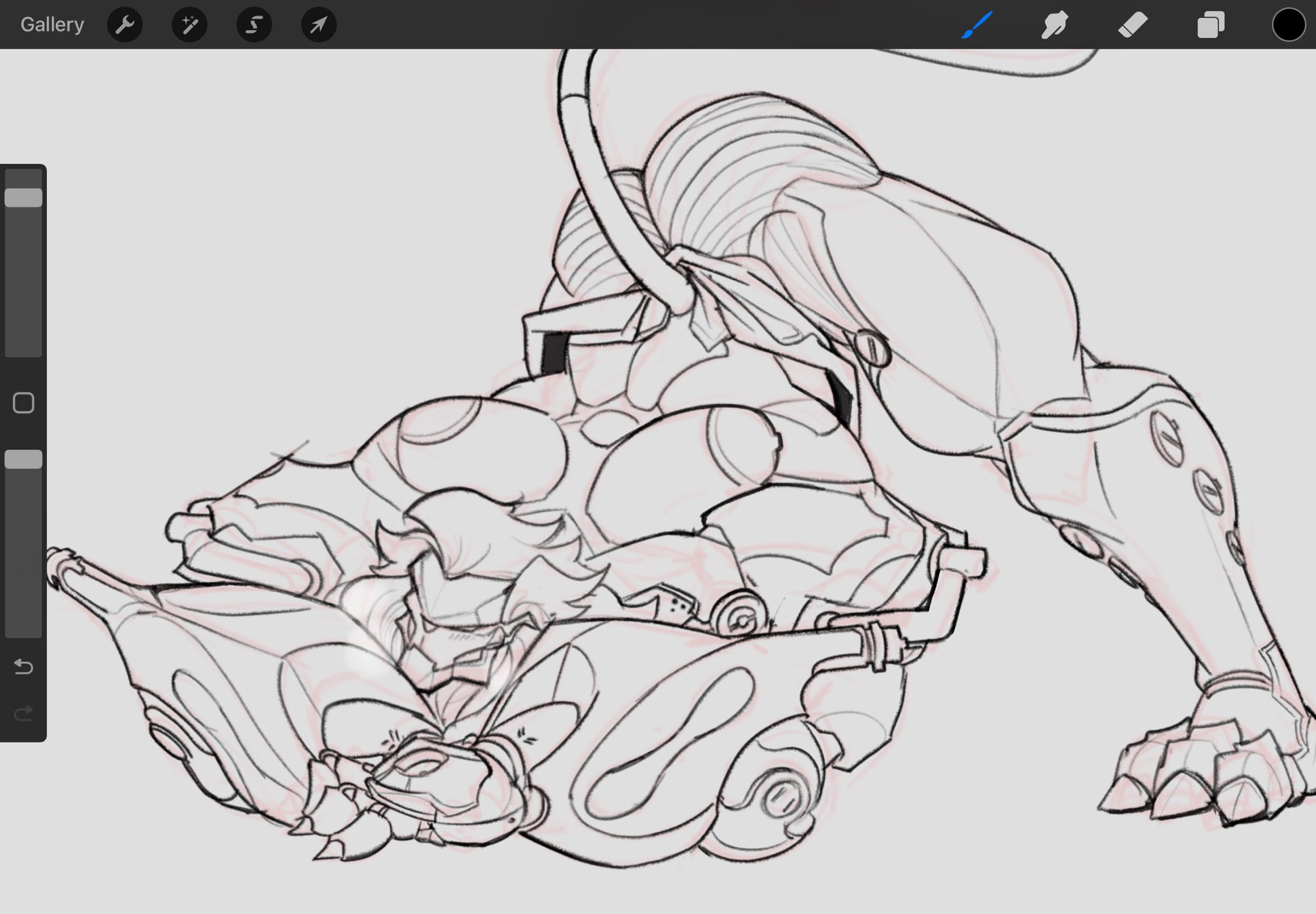
Task: Click the brush opacity slider handle
Action: tap(24, 459)
